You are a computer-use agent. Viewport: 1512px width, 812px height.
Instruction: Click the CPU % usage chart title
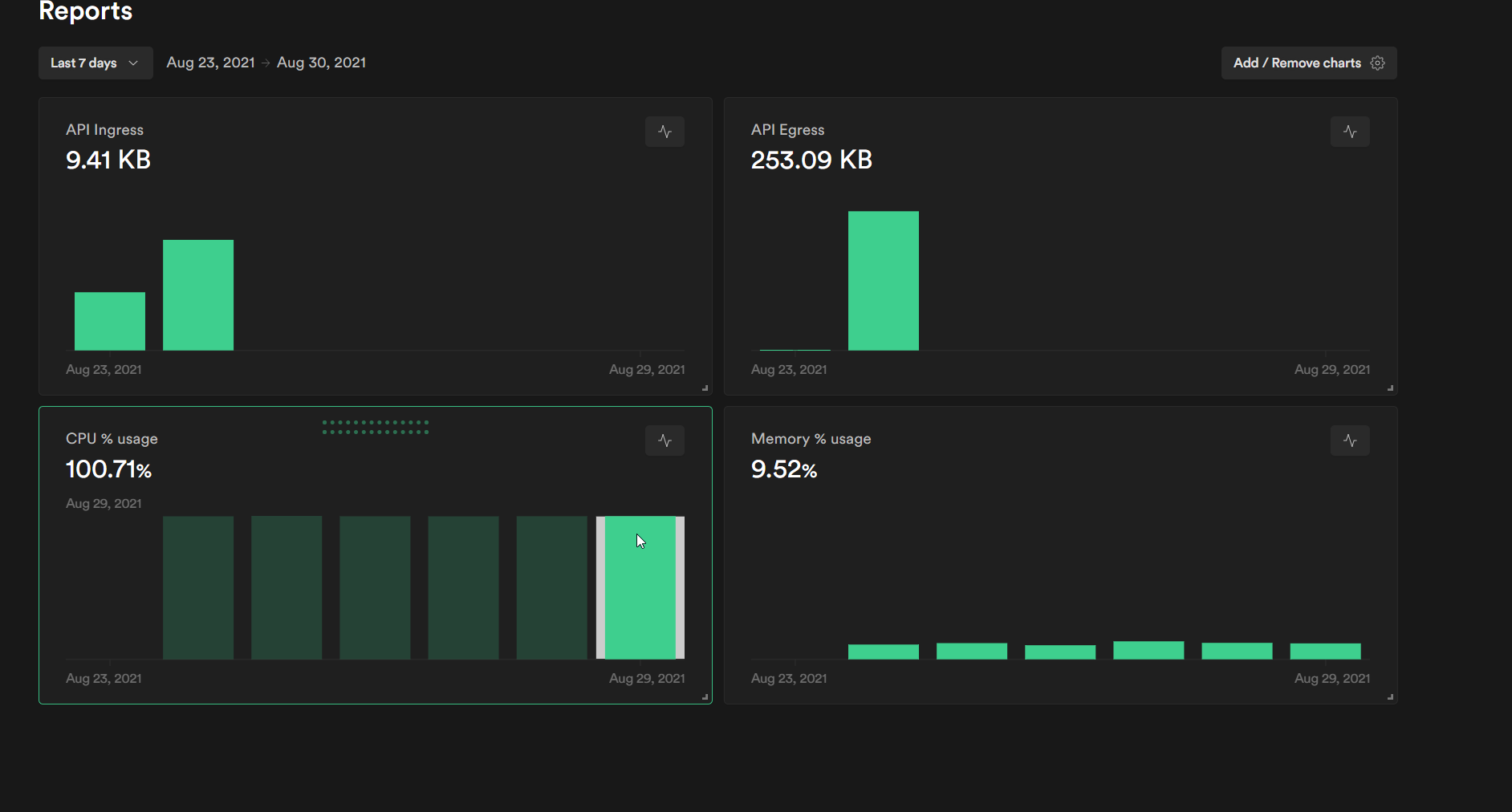click(112, 439)
